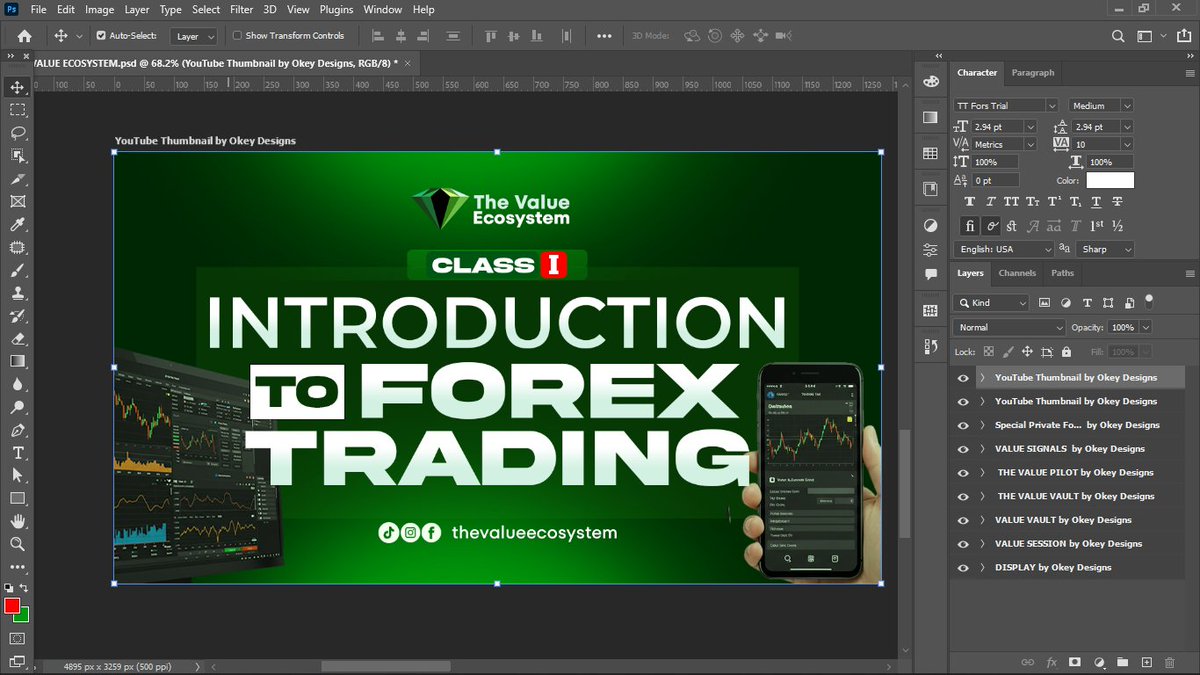Select the Lasso tool
This screenshot has height=675, width=1200.
pos(17,133)
